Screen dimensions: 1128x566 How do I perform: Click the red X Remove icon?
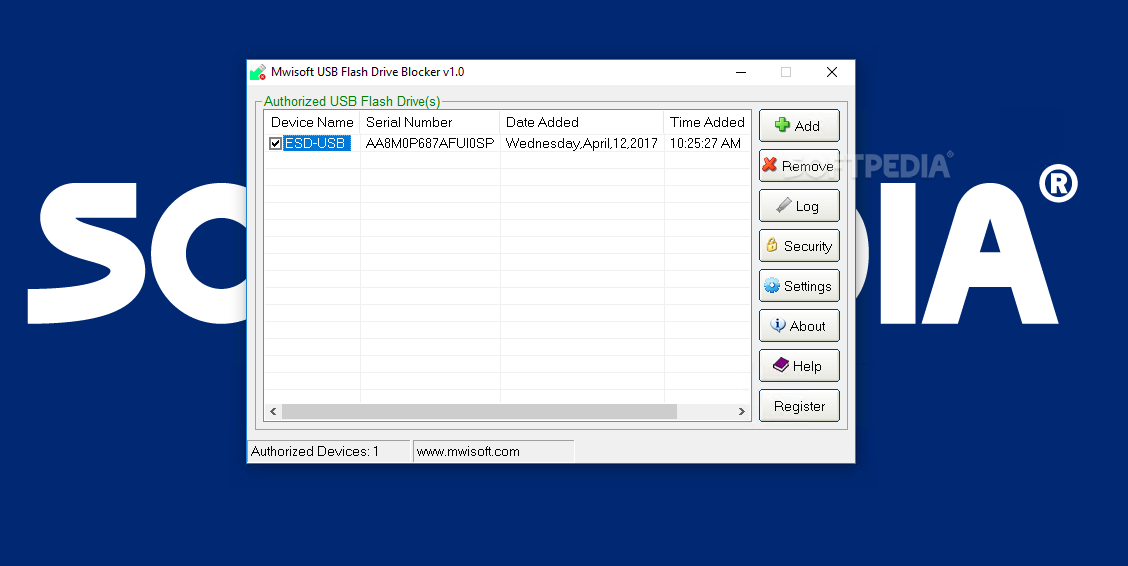(x=770, y=165)
